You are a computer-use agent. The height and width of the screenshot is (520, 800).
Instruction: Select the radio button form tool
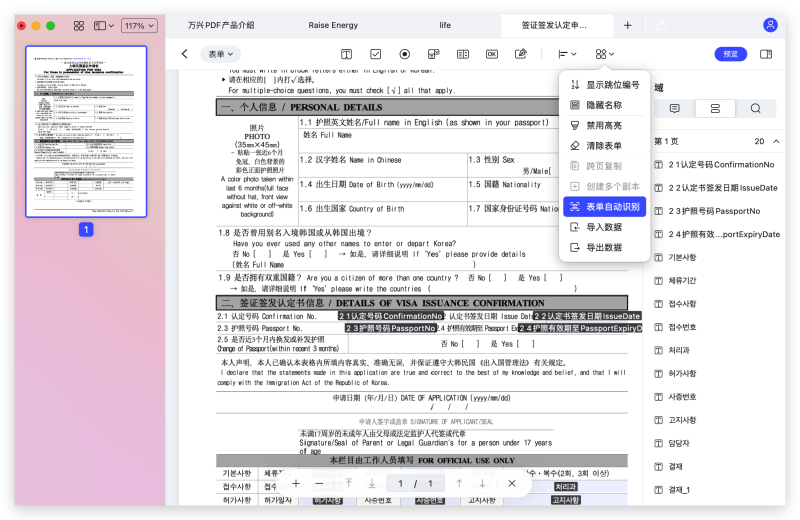[404, 54]
